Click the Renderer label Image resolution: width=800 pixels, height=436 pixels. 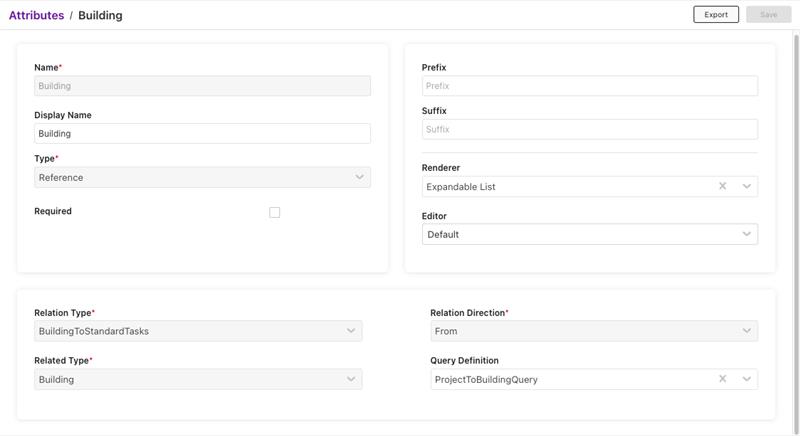click(441, 168)
